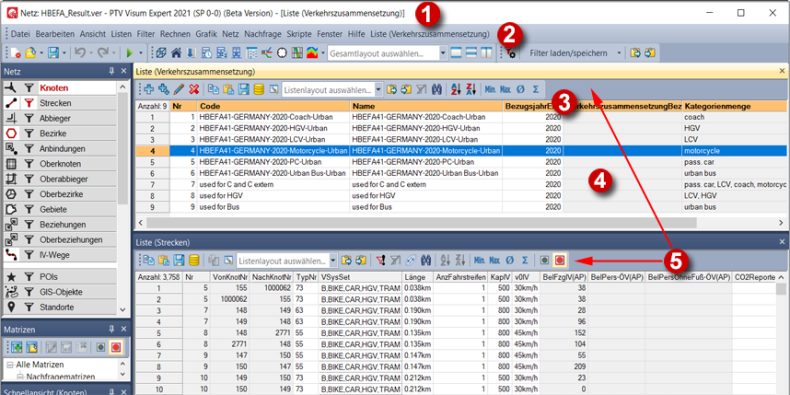The height and width of the screenshot is (395, 790).
Task: Sort descending Z-A in Verkehrszusammensetzung list
Action: point(471,90)
